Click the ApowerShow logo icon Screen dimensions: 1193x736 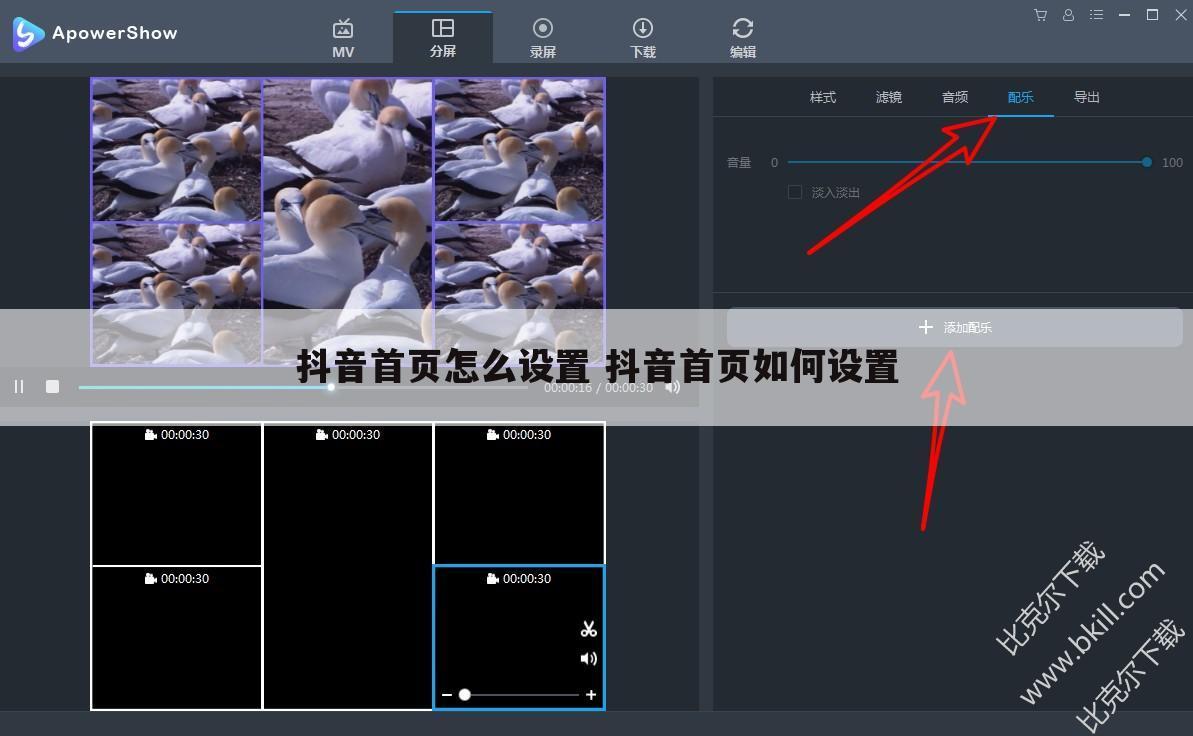[27, 33]
